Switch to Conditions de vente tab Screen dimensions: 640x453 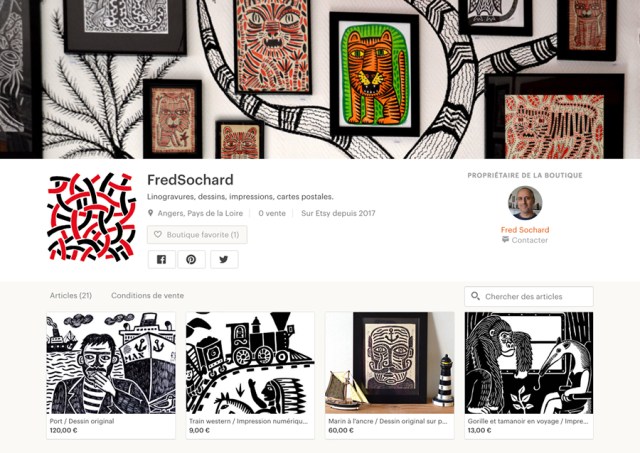[147, 295]
